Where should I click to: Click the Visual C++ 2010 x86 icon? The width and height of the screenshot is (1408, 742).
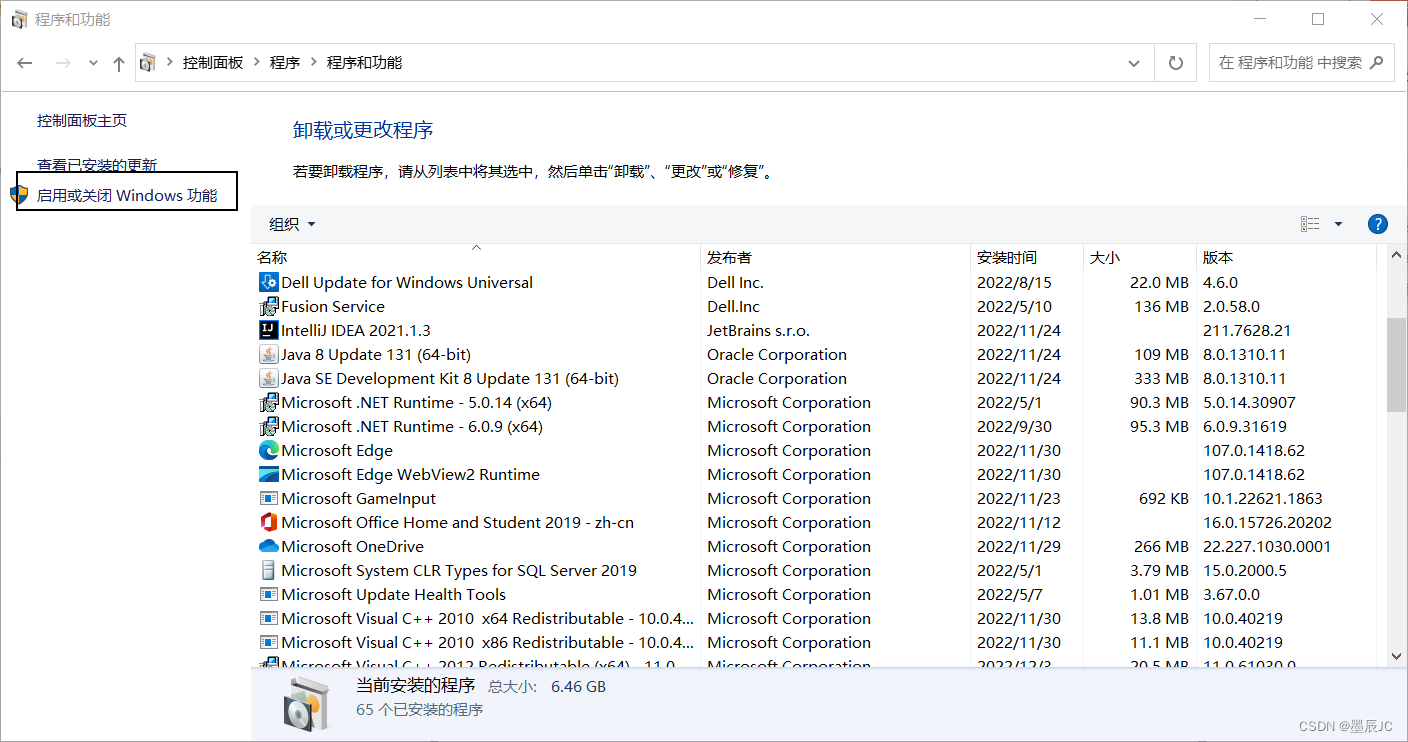tap(268, 642)
